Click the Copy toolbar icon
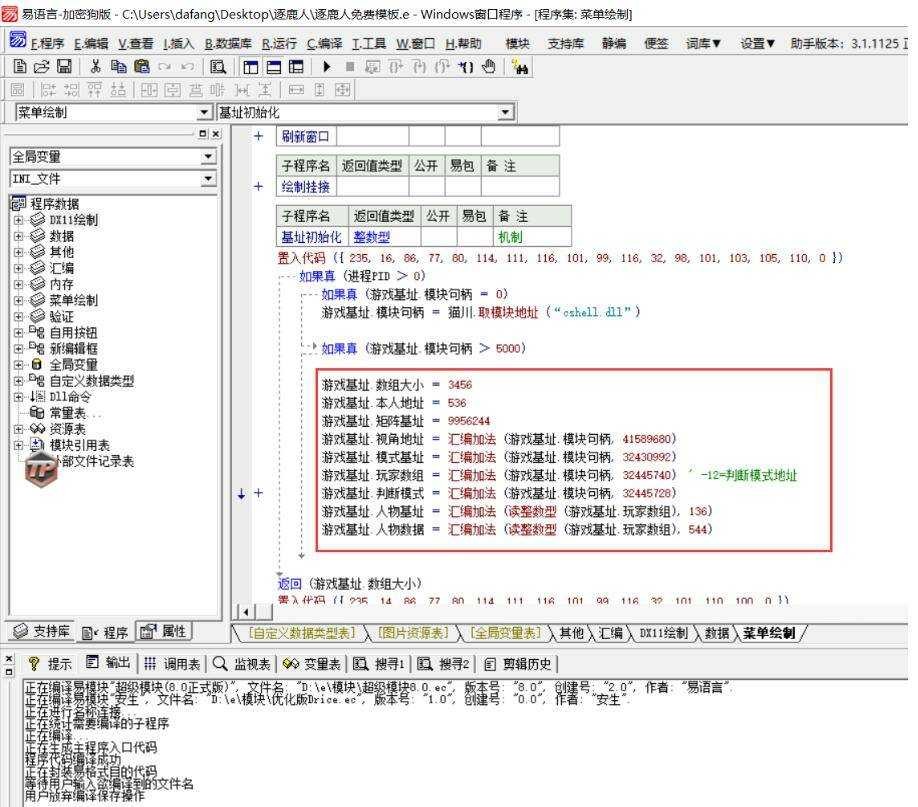The height and width of the screenshot is (807, 918). [118, 67]
